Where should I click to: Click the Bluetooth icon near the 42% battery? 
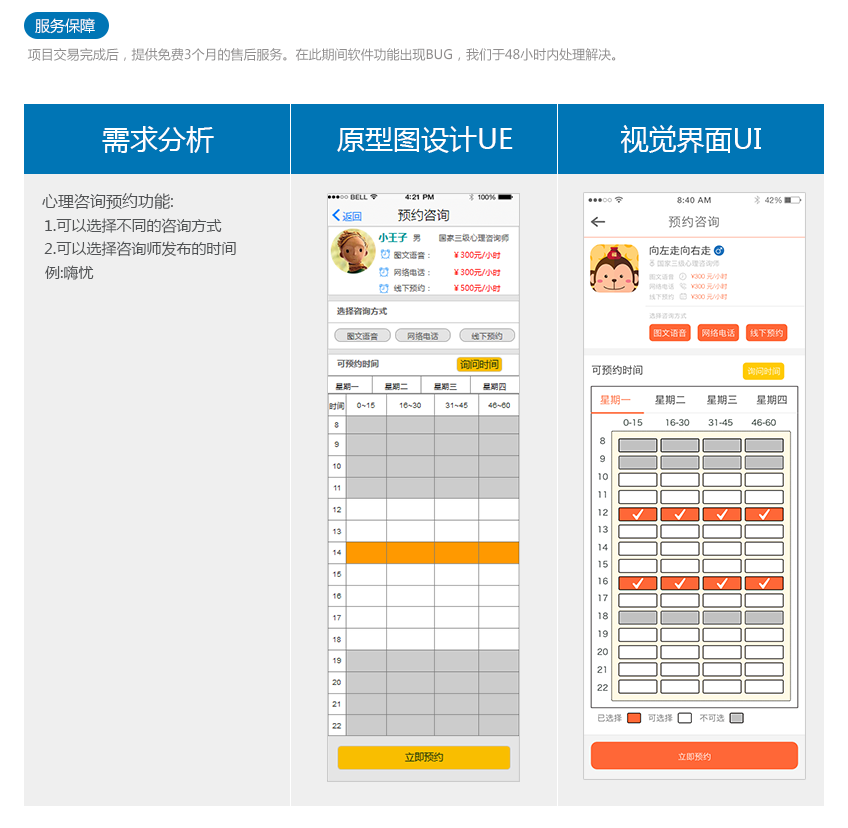point(758,200)
